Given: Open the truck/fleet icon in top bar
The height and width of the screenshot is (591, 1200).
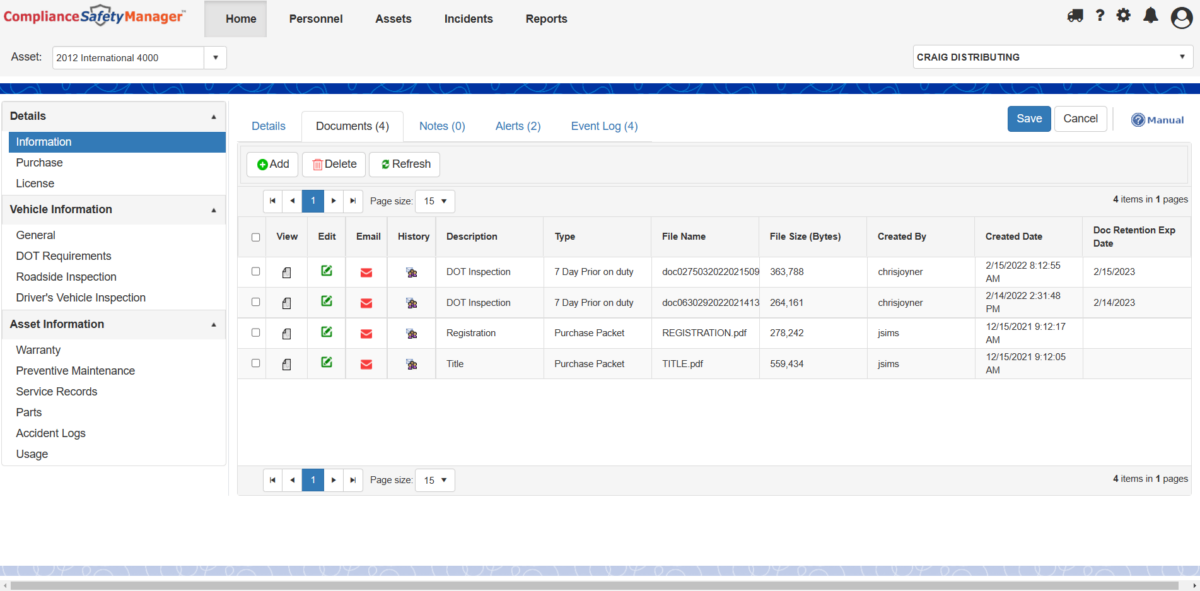Looking at the screenshot, I should [x=1075, y=15].
